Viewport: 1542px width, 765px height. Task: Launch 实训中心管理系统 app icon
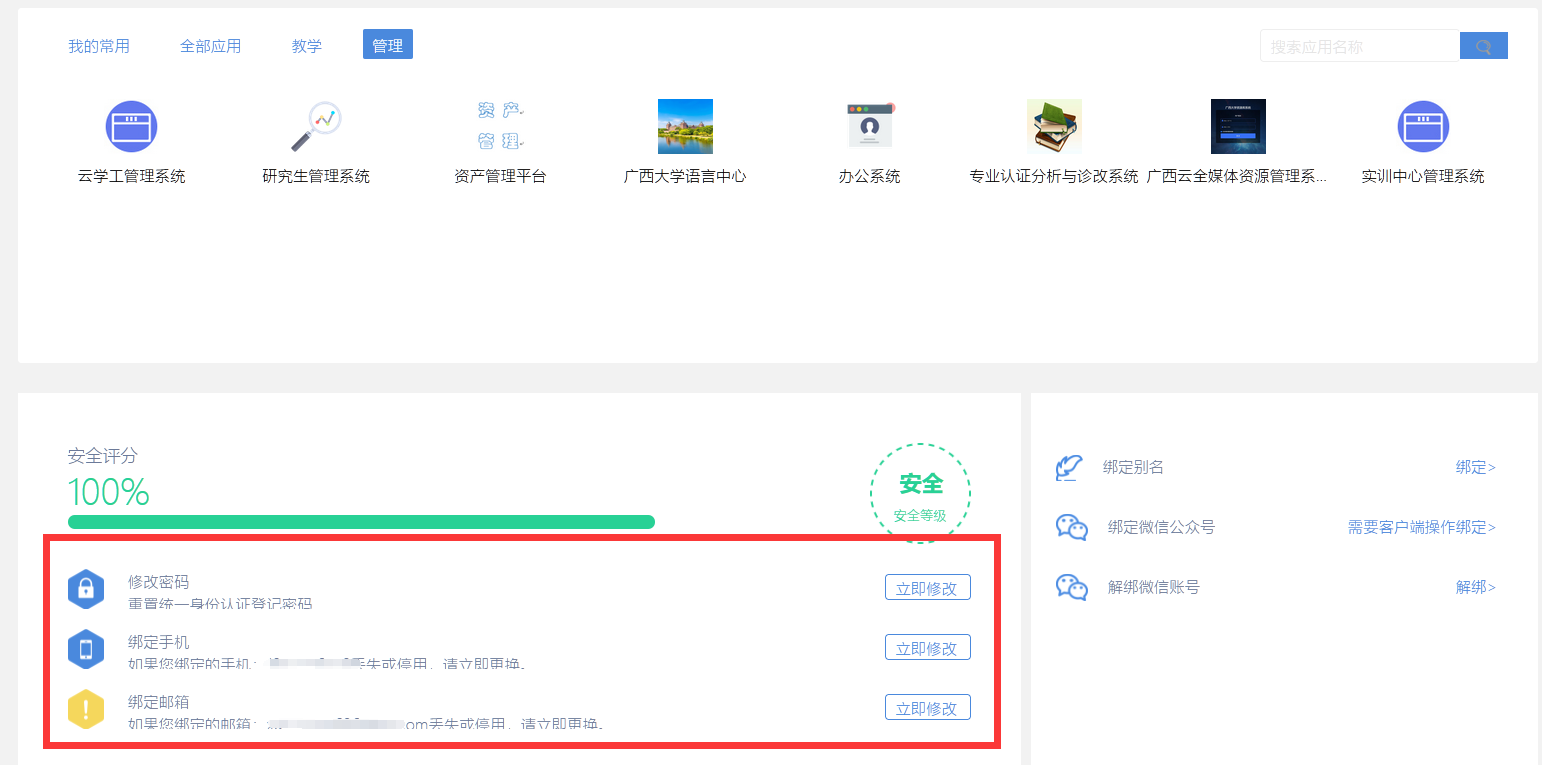(x=1423, y=127)
